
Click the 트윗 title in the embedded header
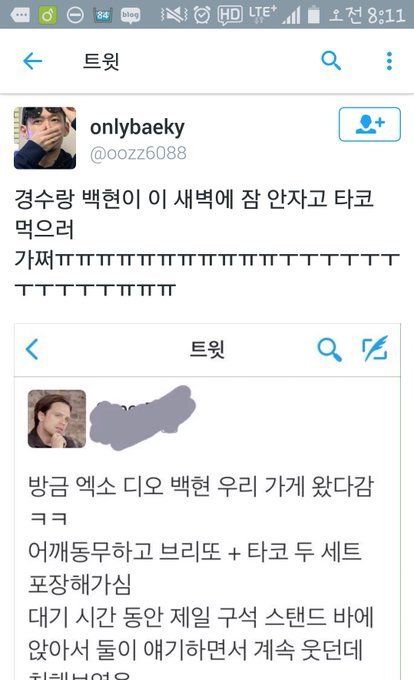pos(207,349)
